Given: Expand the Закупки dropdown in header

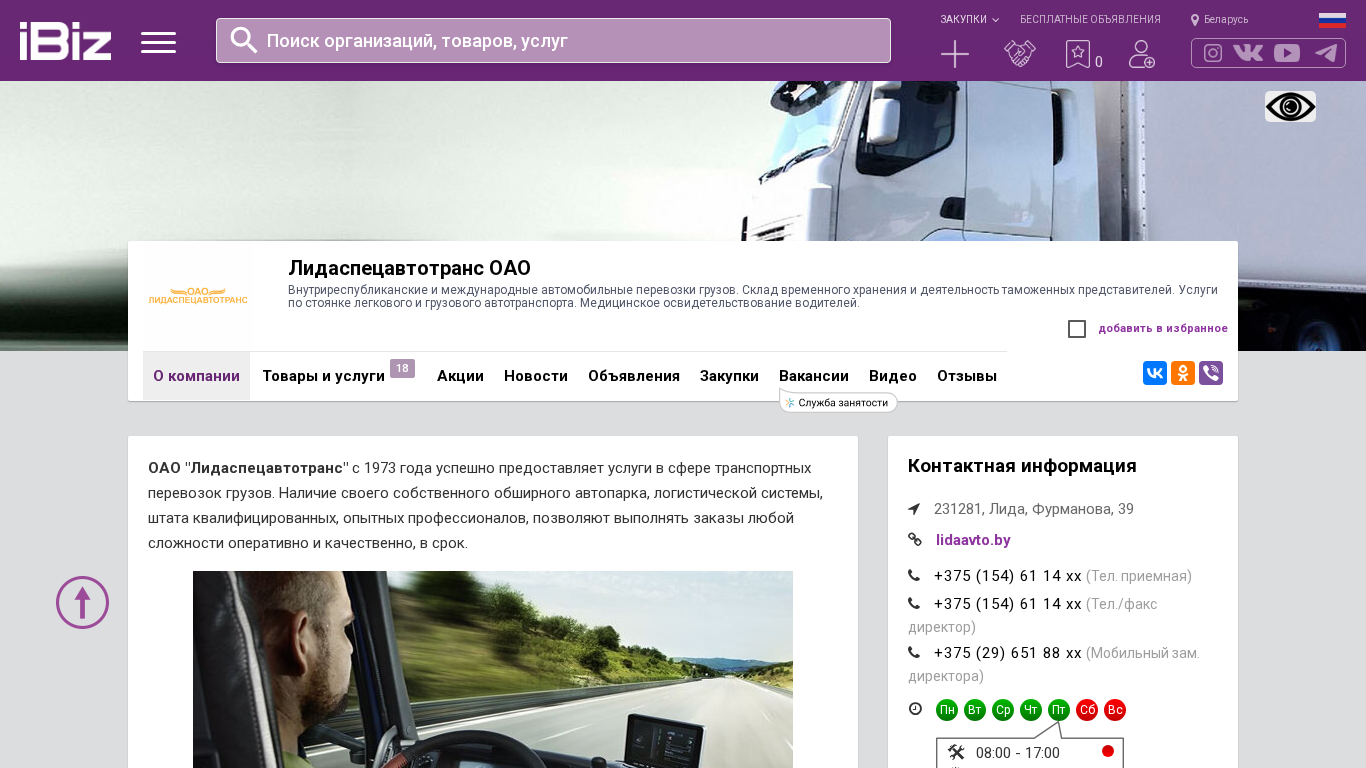Looking at the screenshot, I should [x=969, y=19].
